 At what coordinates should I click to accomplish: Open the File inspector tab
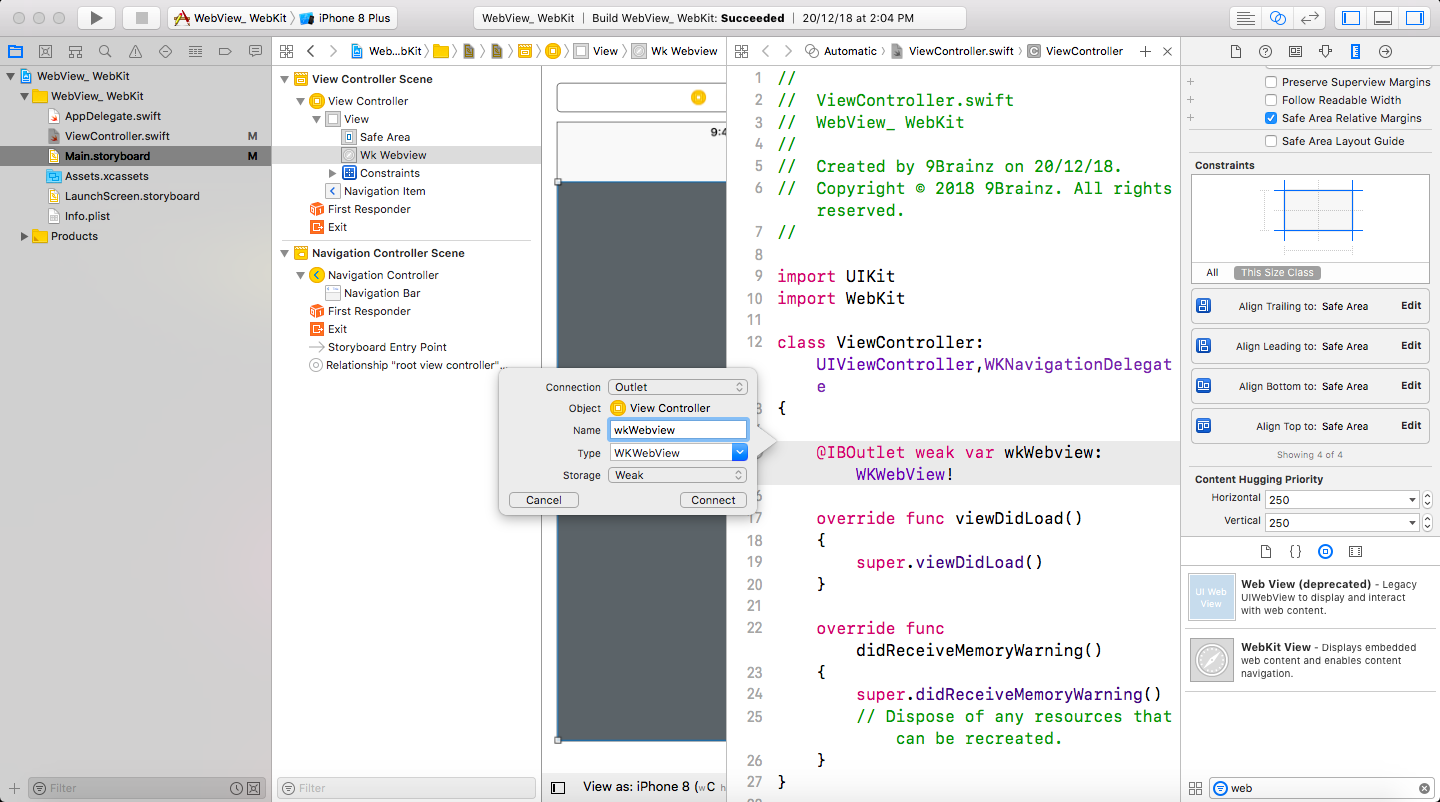[1236, 51]
